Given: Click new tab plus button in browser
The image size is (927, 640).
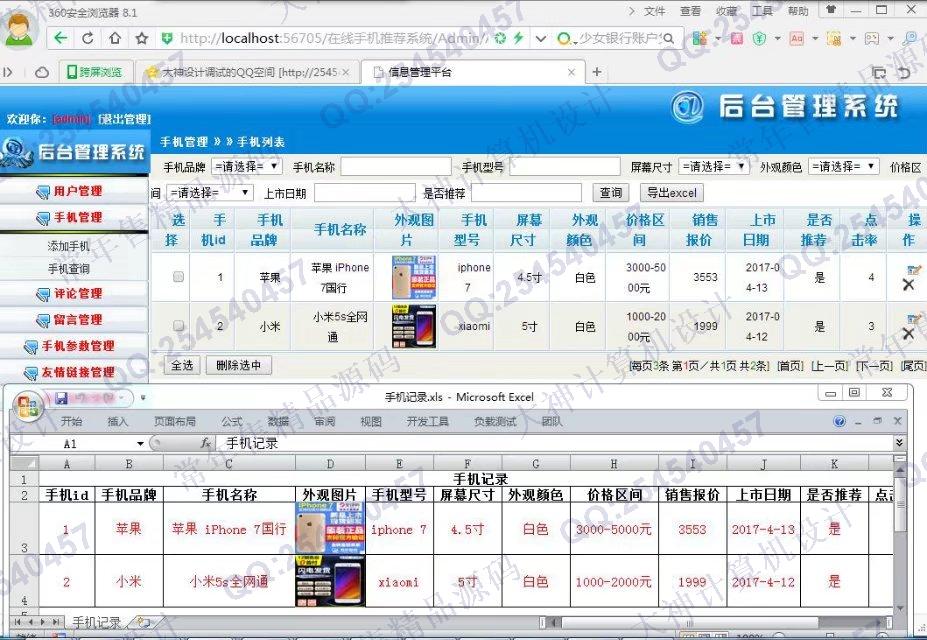Looking at the screenshot, I should [597, 72].
